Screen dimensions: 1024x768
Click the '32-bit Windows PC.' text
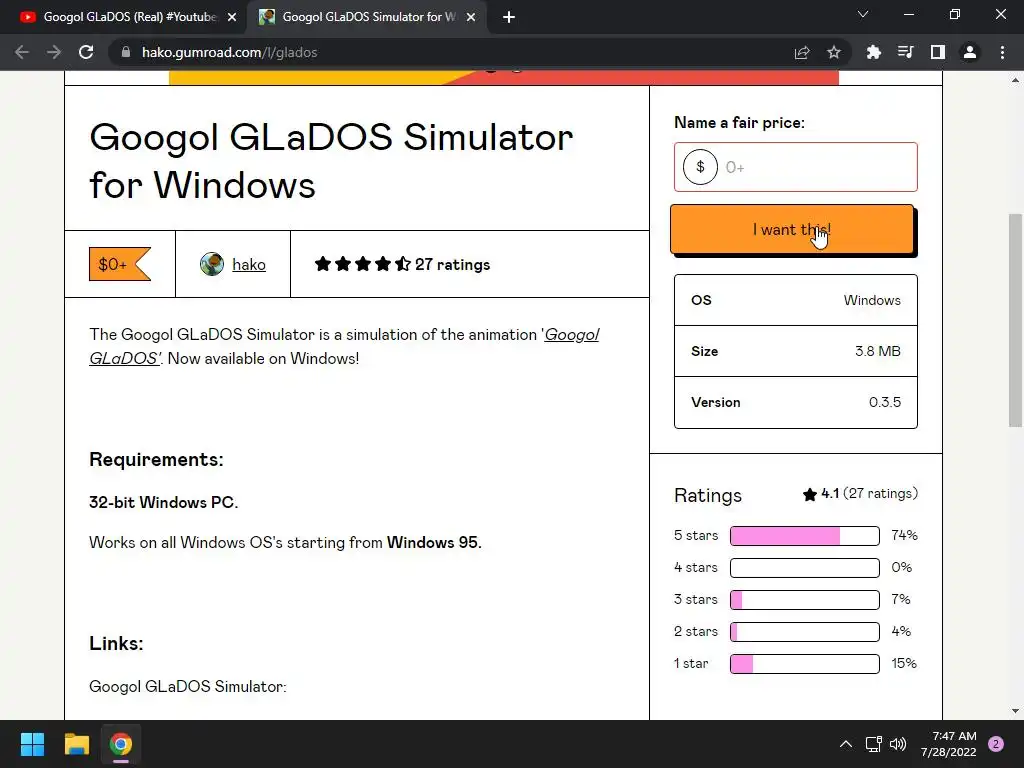pos(163,502)
